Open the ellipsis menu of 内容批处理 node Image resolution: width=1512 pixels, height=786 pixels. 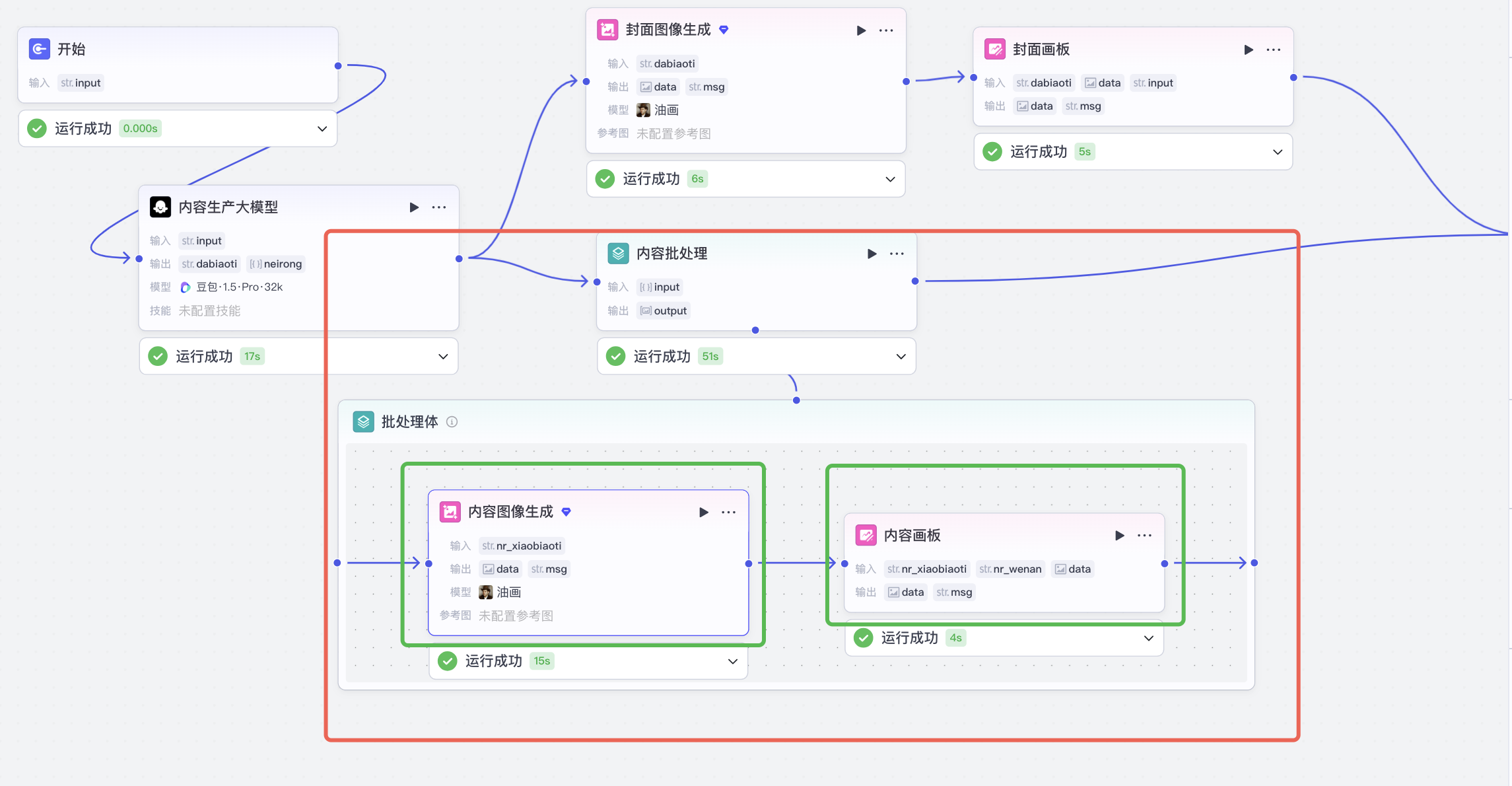tap(896, 254)
